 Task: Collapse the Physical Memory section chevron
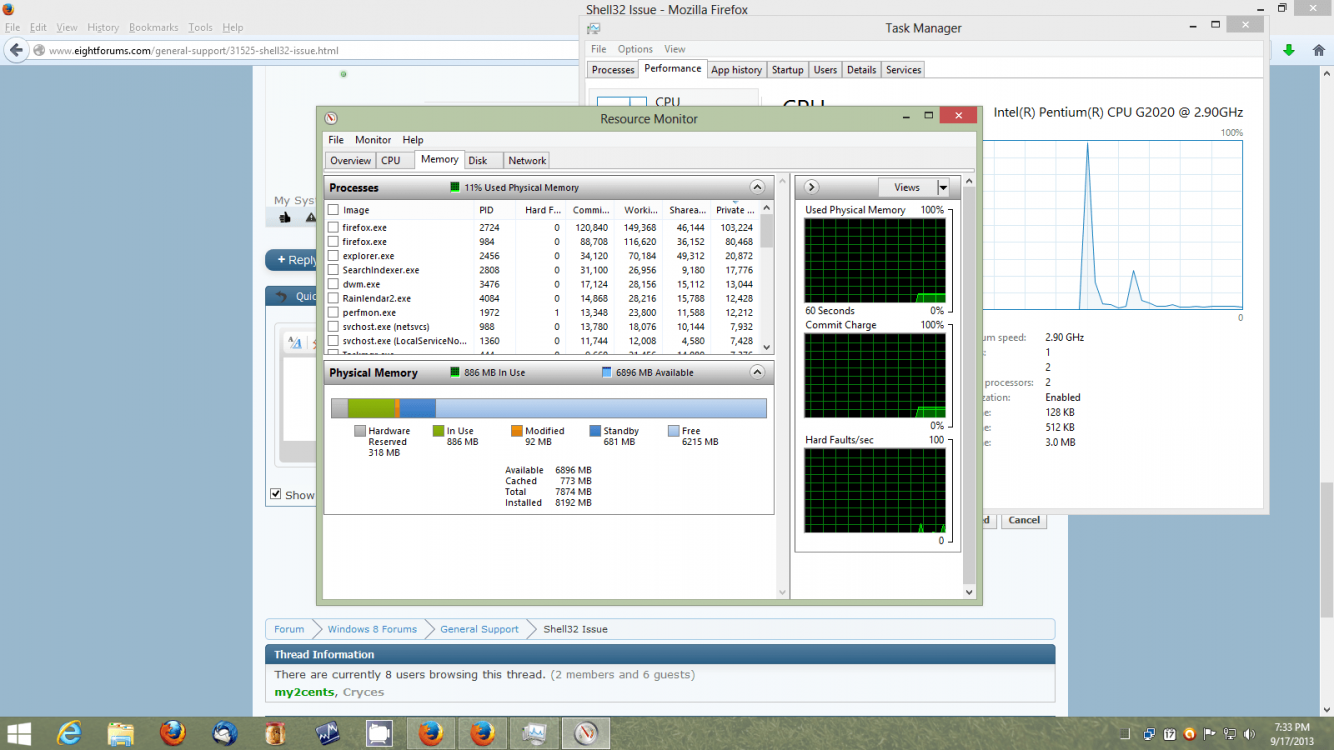[x=757, y=372]
